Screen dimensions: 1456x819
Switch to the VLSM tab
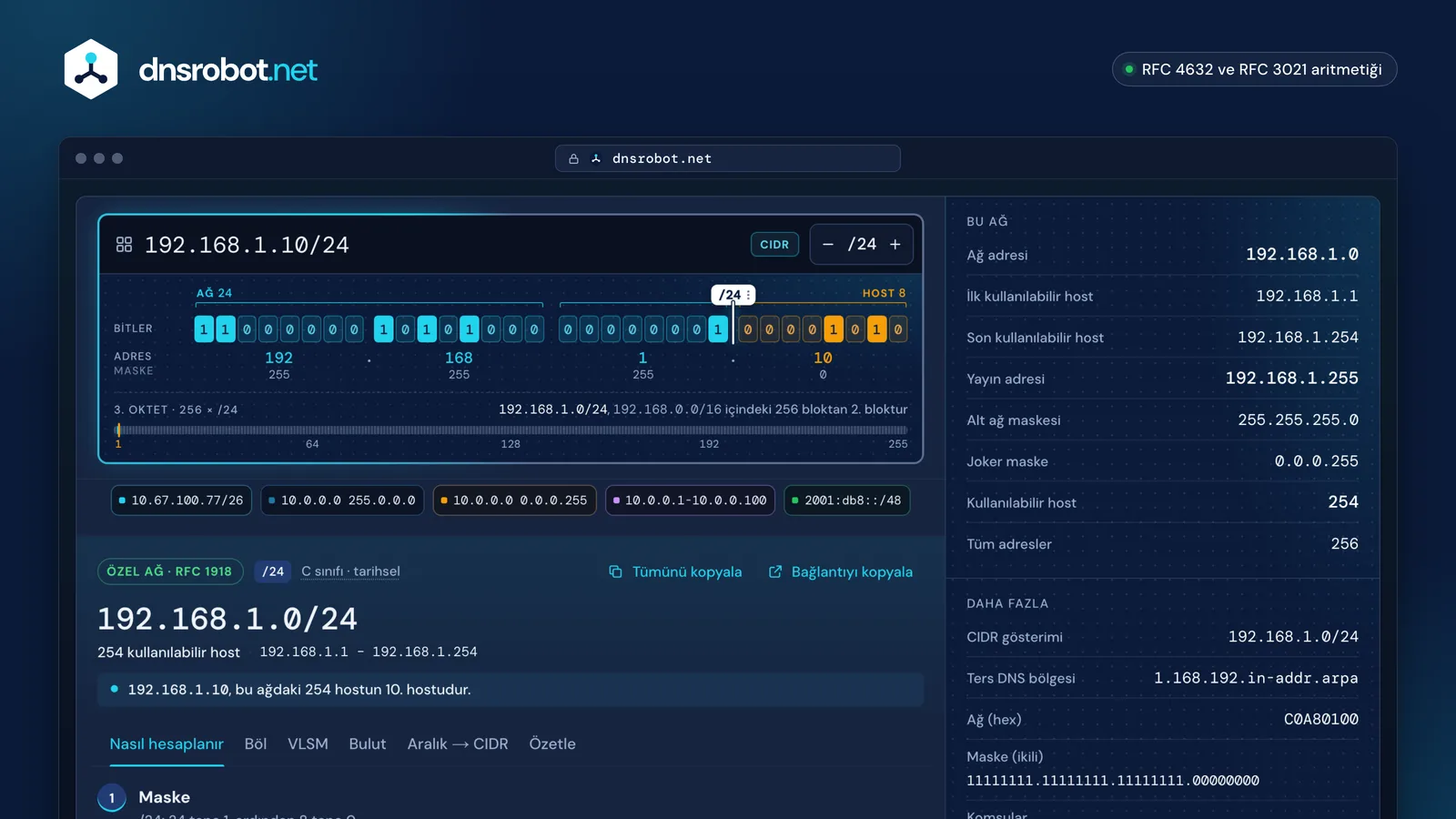tap(308, 744)
